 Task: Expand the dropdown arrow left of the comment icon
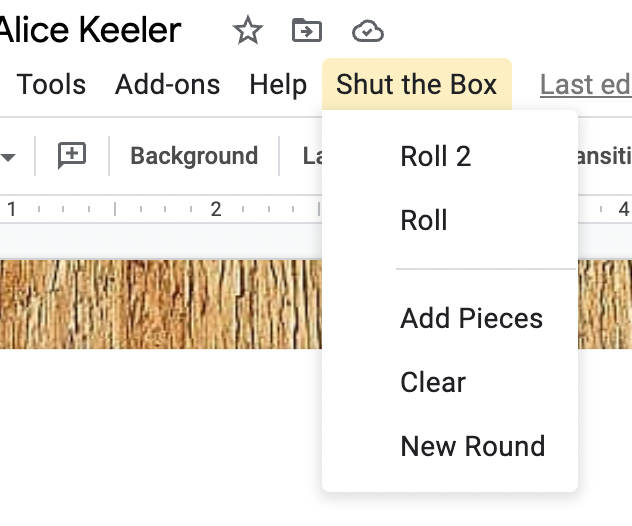click(x=8, y=157)
